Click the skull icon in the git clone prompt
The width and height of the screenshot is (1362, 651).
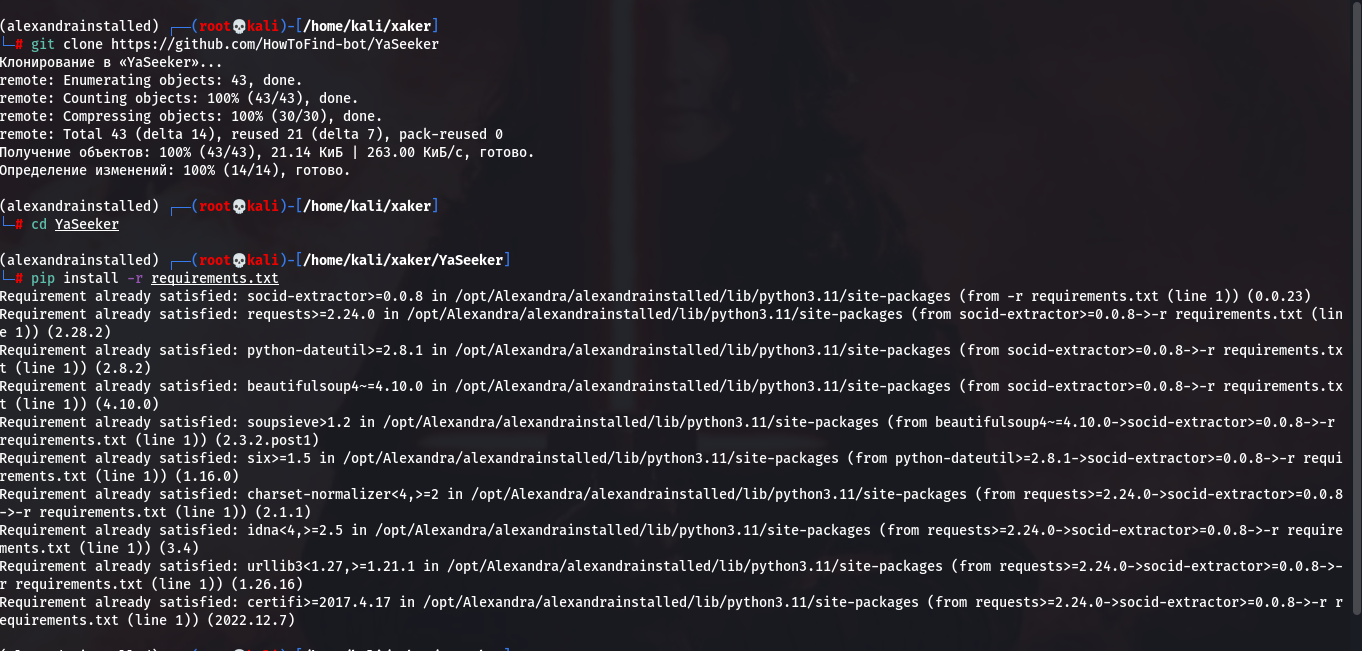238,25
